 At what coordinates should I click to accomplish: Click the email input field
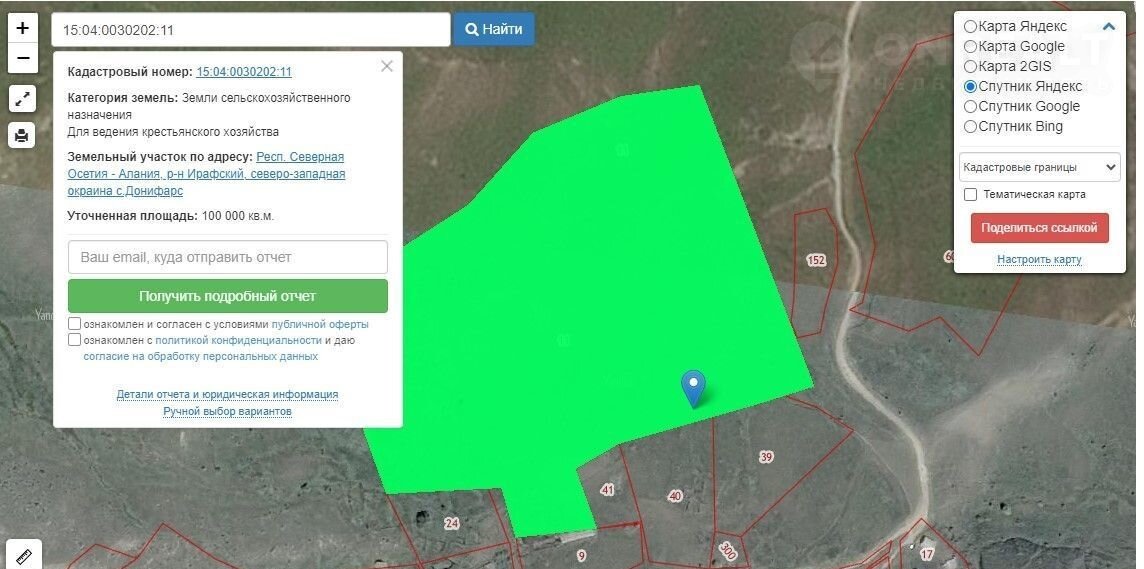228,257
